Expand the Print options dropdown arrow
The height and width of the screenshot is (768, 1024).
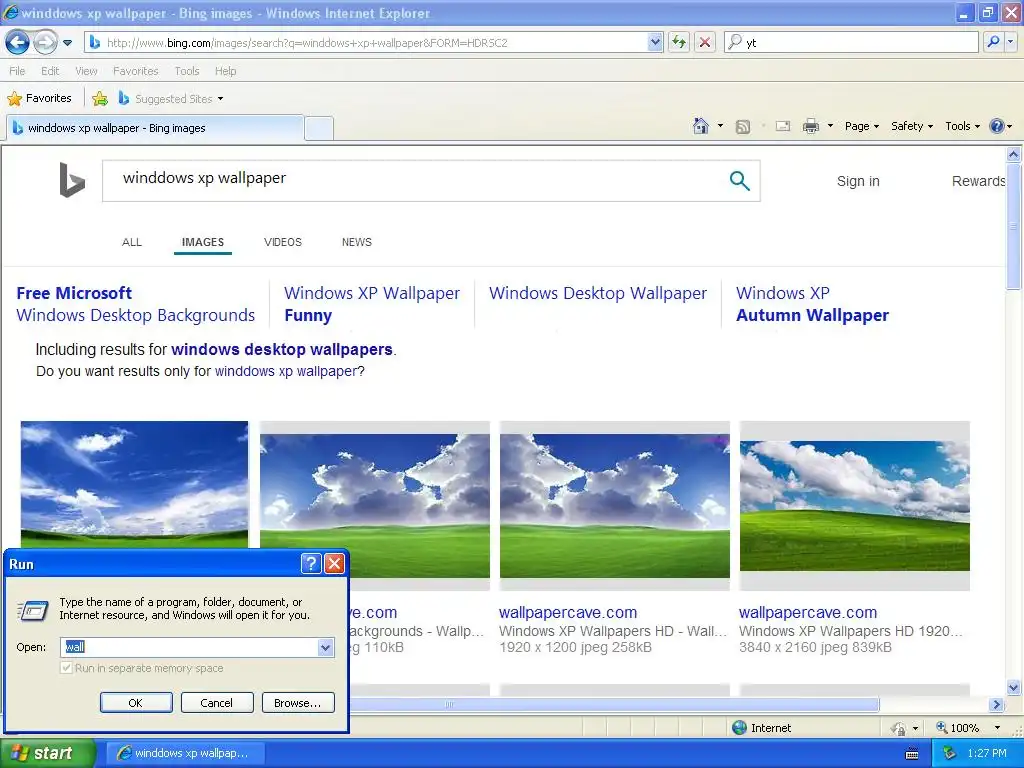[x=830, y=126]
